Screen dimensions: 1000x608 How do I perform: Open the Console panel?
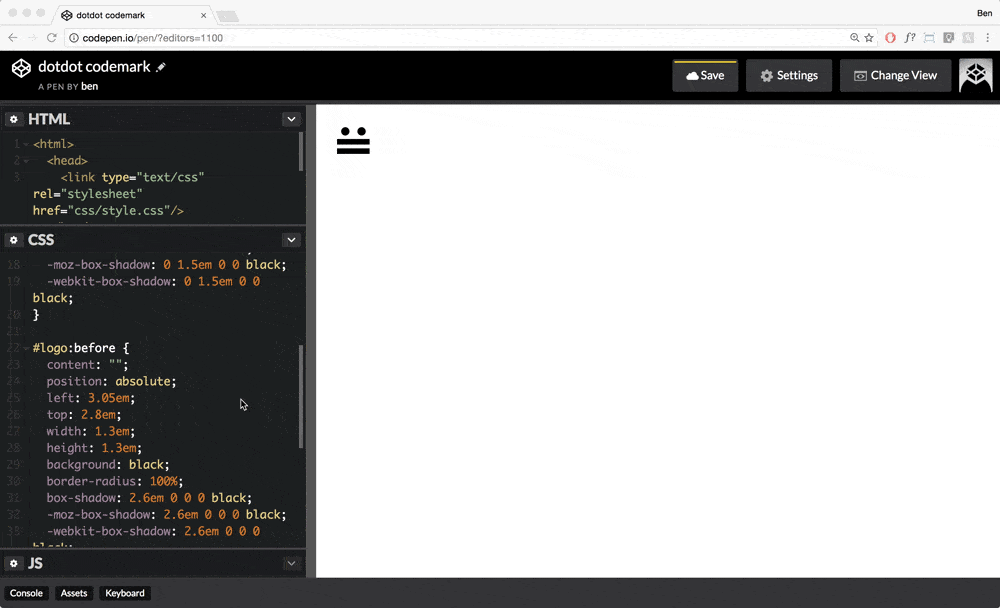pyautogui.click(x=27, y=593)
